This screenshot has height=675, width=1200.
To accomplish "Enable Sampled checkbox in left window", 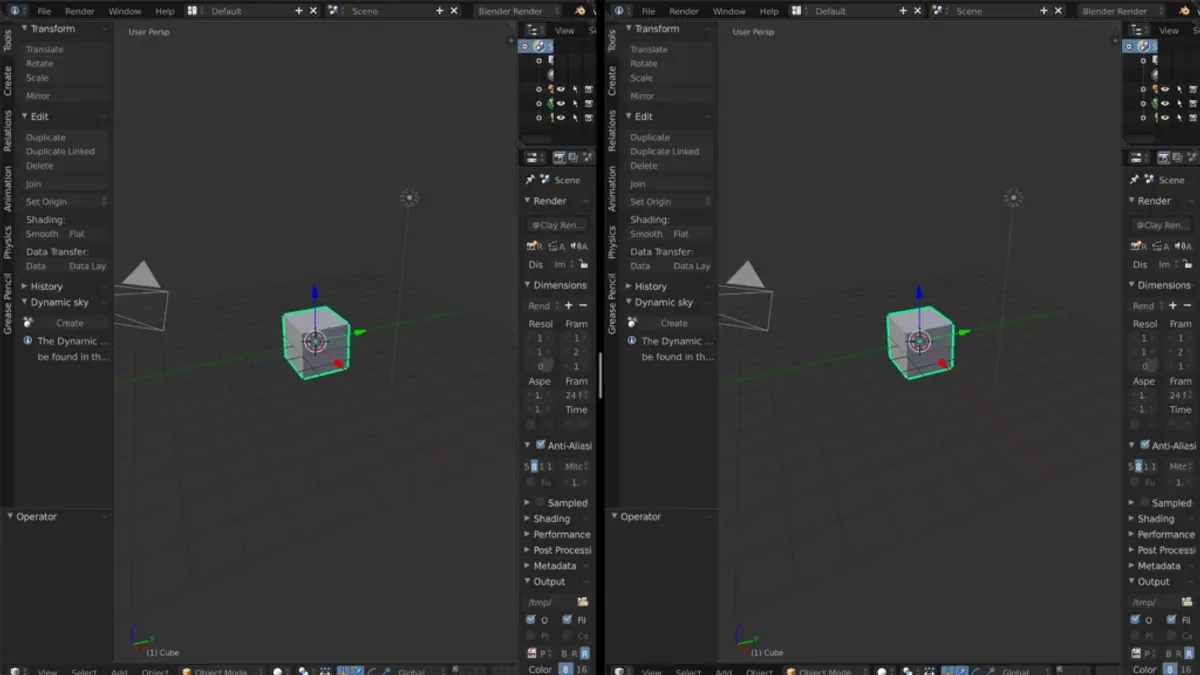I will [541, 502].
